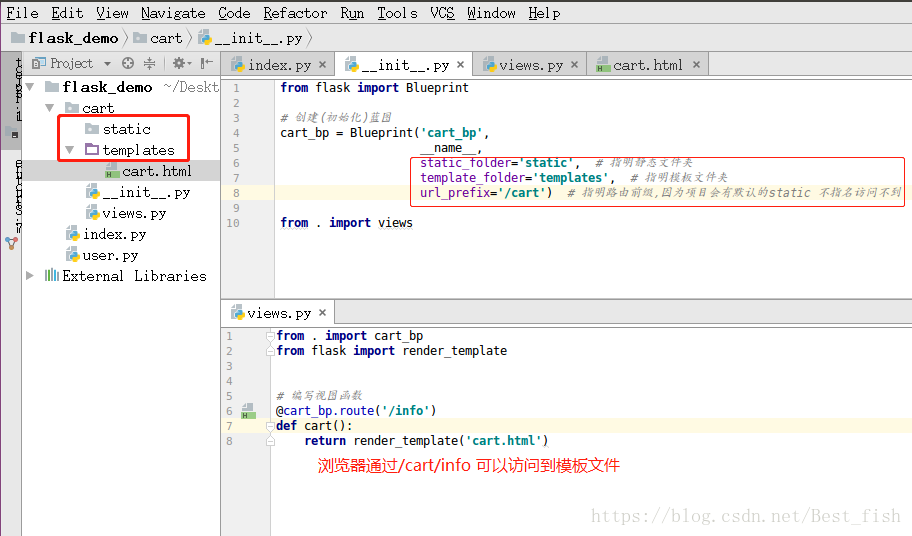Collapse the cart folder node

tap(49, 108)
